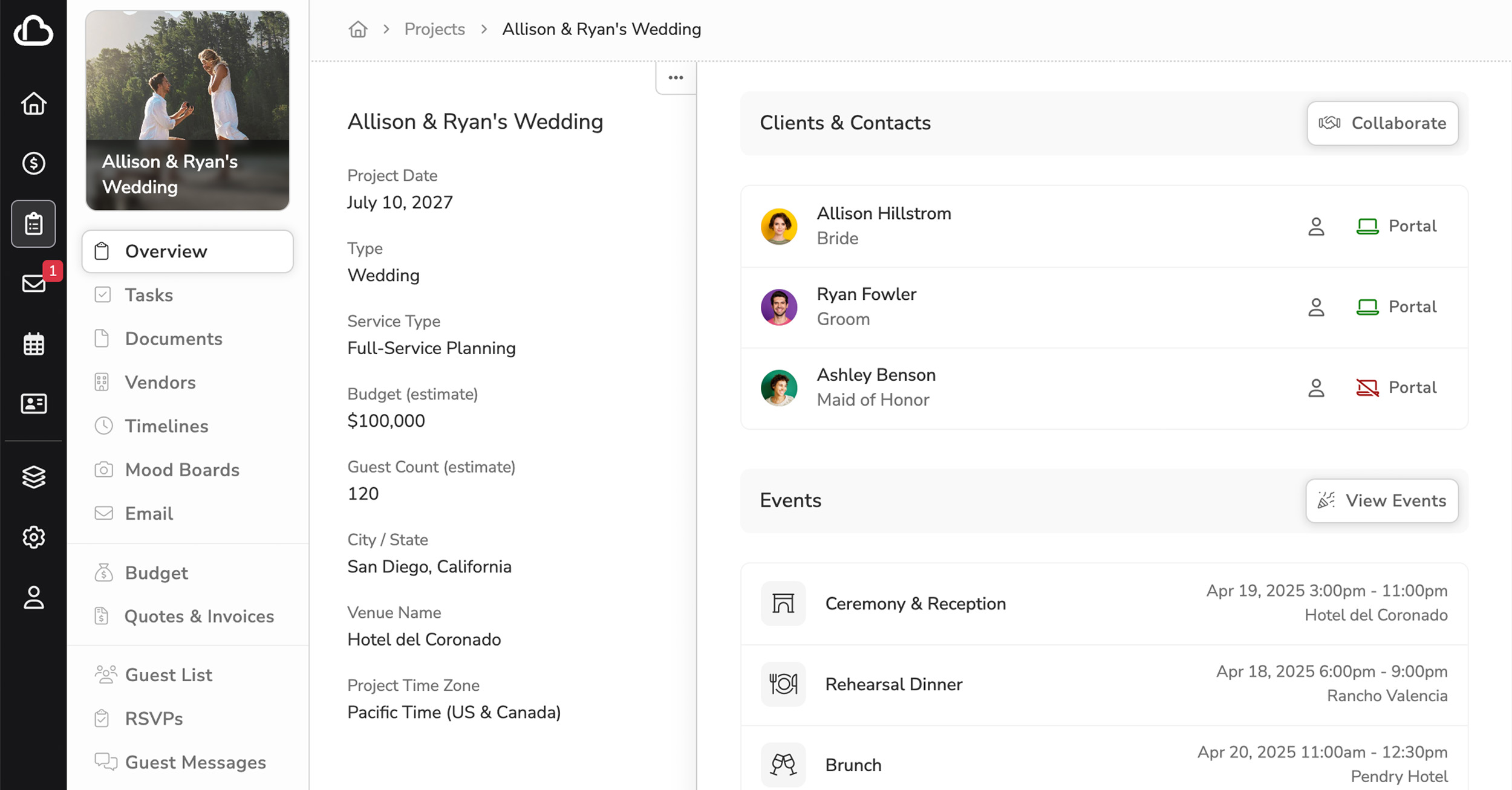This screenshot has height=790, width=1512.
Task: Click the contacts card icon in the dark sidebar
Action: (34, 404)
